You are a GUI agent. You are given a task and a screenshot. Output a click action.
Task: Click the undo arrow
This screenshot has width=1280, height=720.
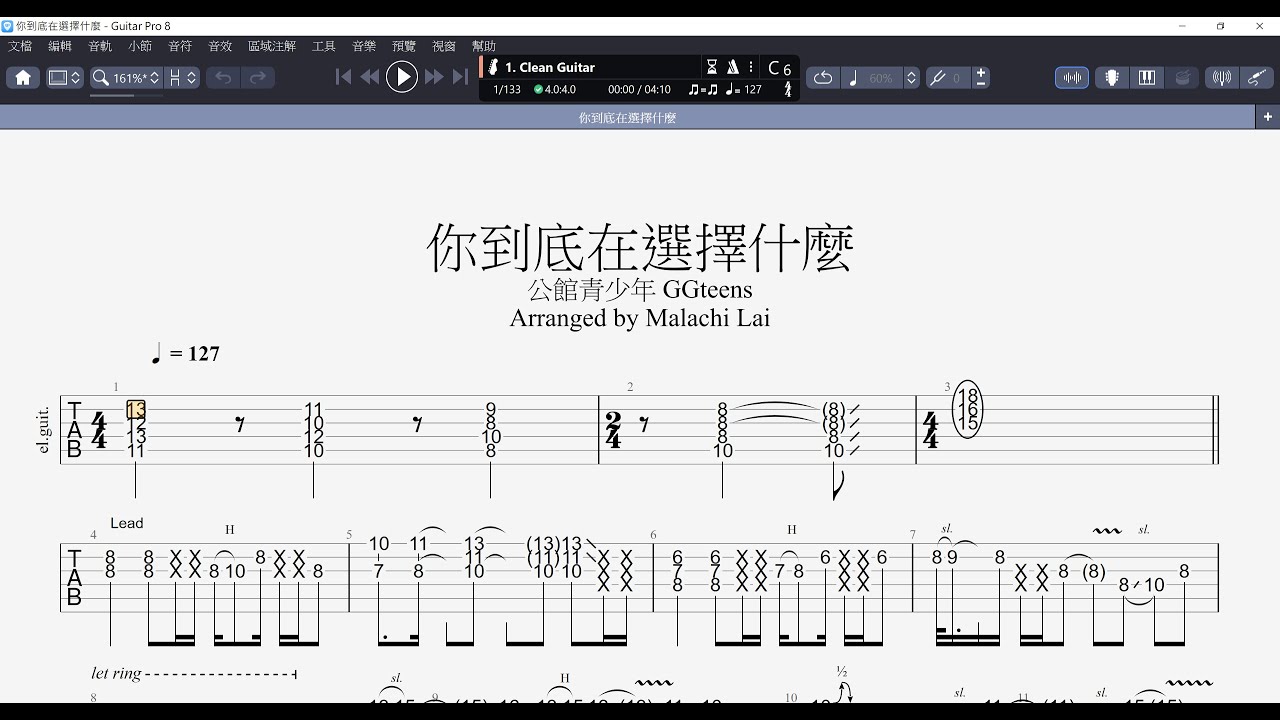(x=223, y=77)
